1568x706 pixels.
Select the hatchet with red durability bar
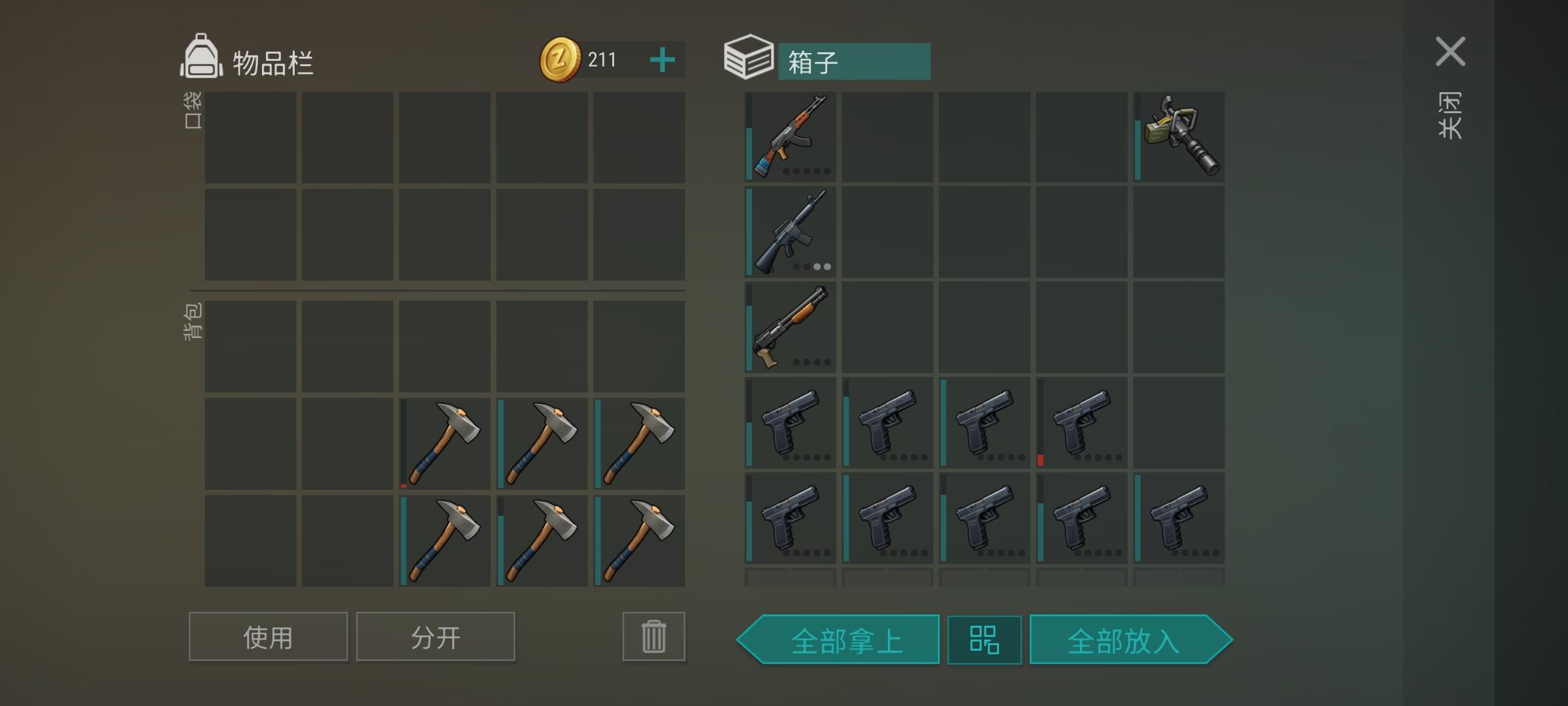[x=444, y=444]
